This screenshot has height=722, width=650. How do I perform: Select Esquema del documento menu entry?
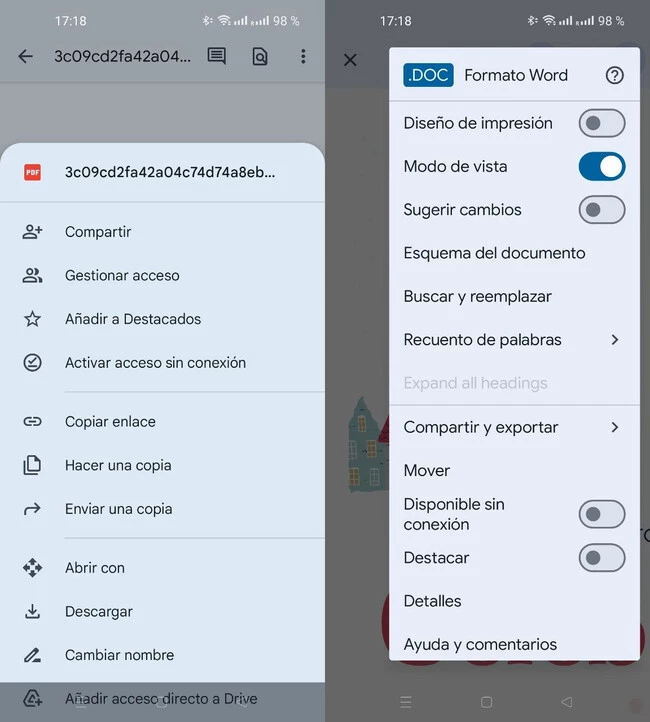(494, 253)
